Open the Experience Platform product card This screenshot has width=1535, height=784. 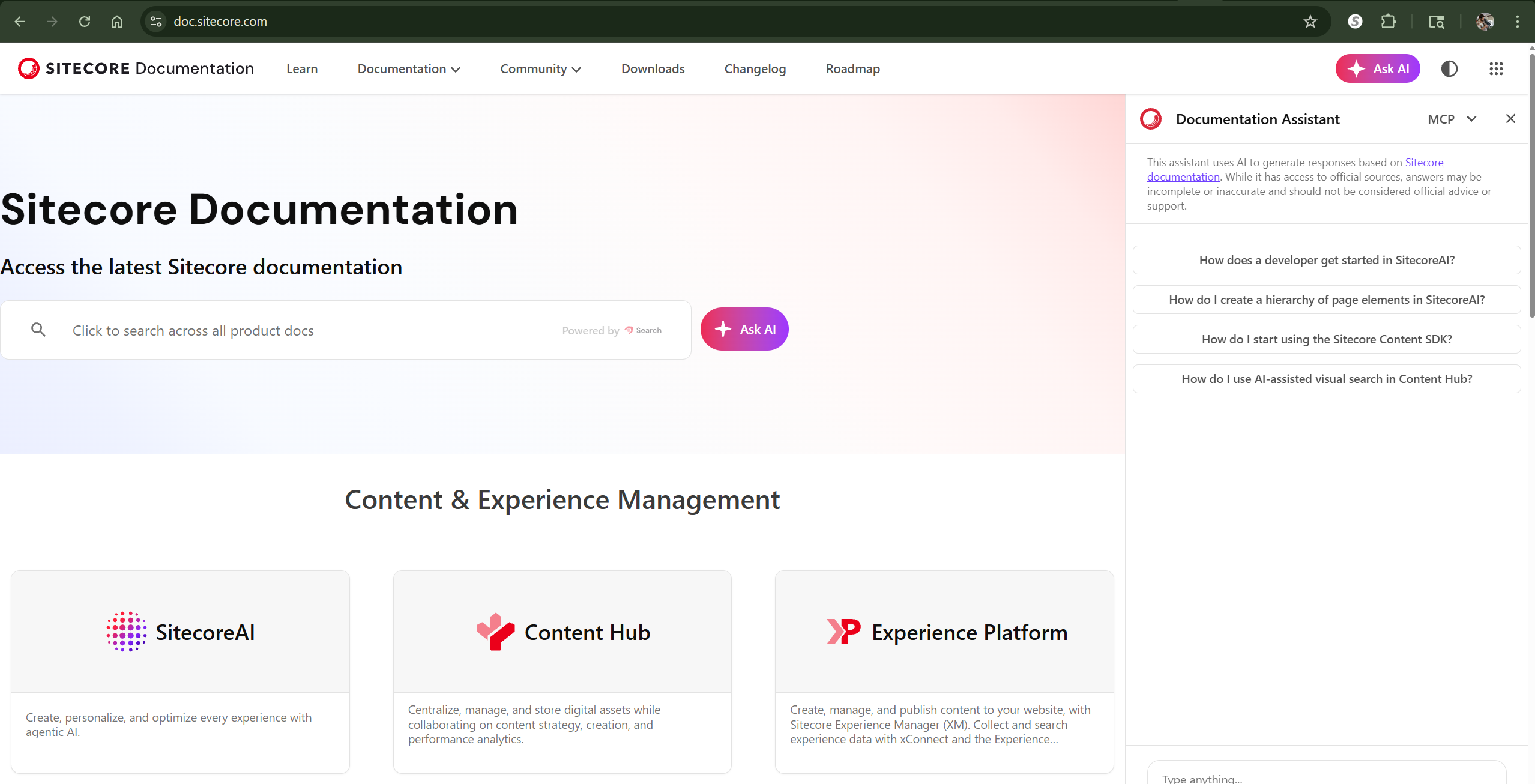(944, 672)
